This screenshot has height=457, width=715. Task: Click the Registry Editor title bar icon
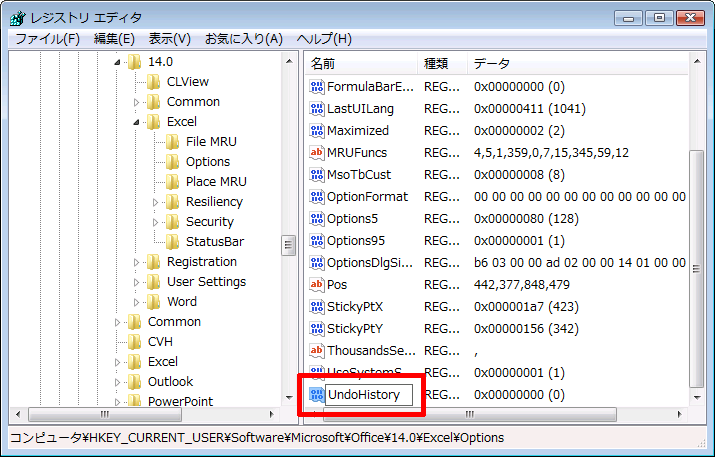click(18, 18)
